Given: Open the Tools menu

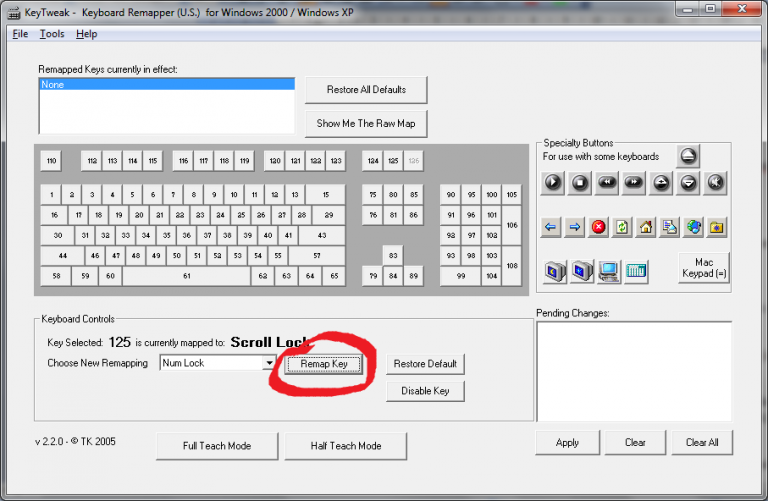Looking at the screenshot, I should click(x=52, y=34).
